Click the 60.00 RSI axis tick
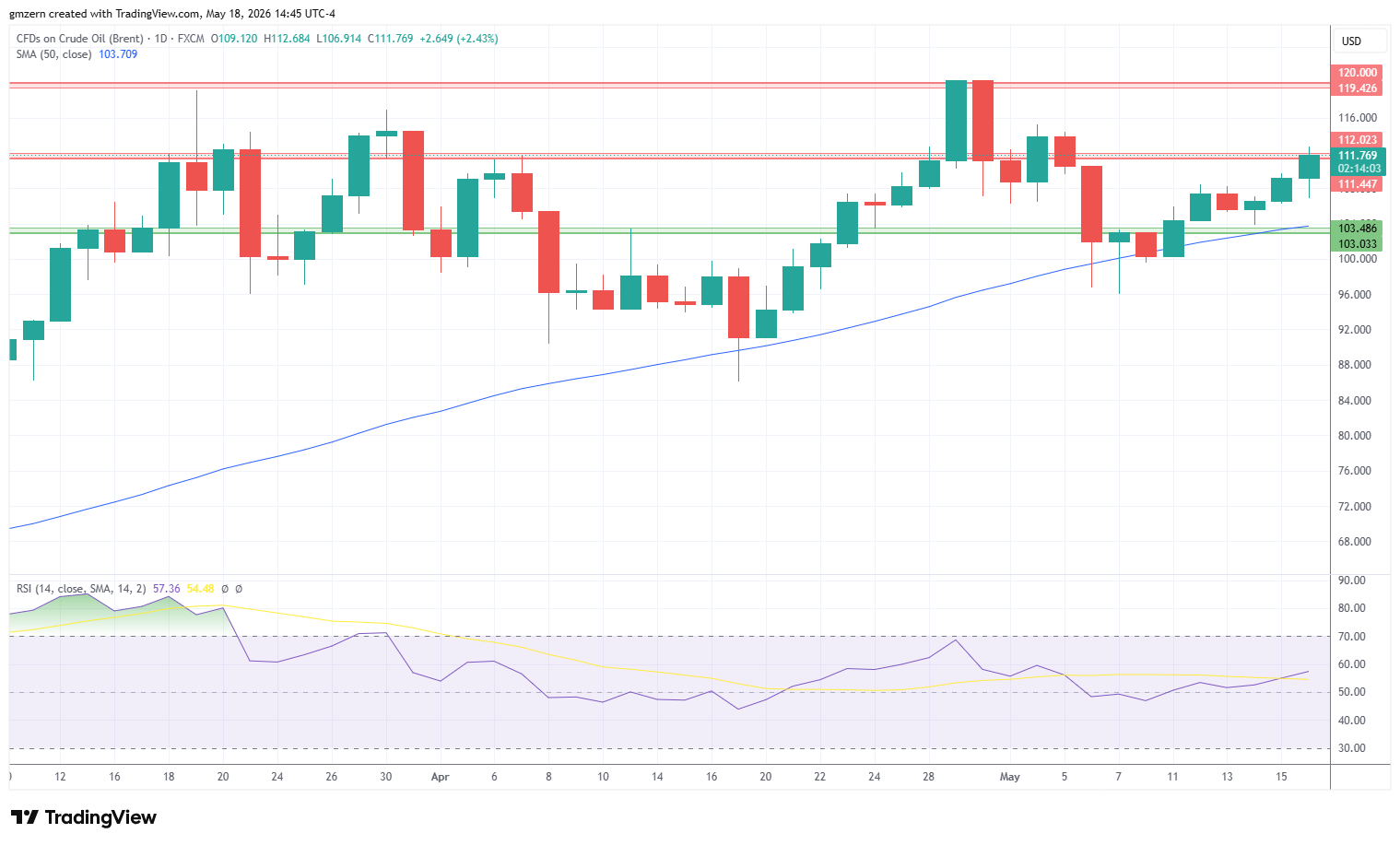Viewport: 1400px width, 845px height. pos(1352,664)
